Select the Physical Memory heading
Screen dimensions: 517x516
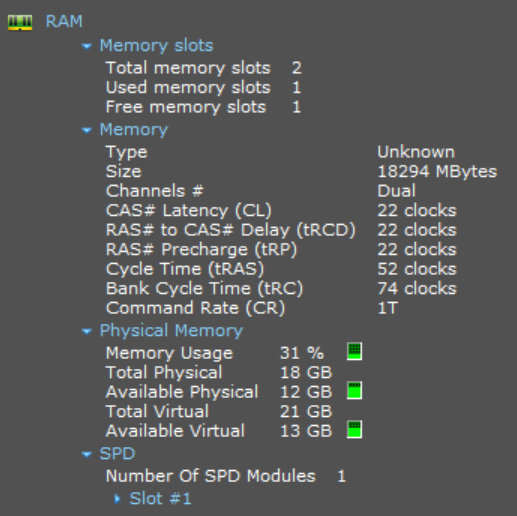[x=171, y=331]
